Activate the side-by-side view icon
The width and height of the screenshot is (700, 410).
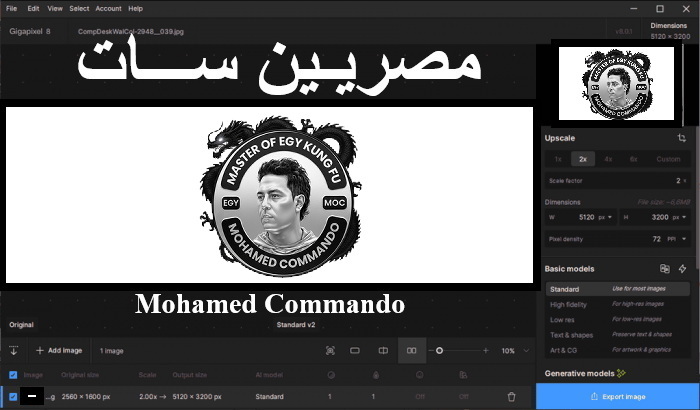[409, 351]
